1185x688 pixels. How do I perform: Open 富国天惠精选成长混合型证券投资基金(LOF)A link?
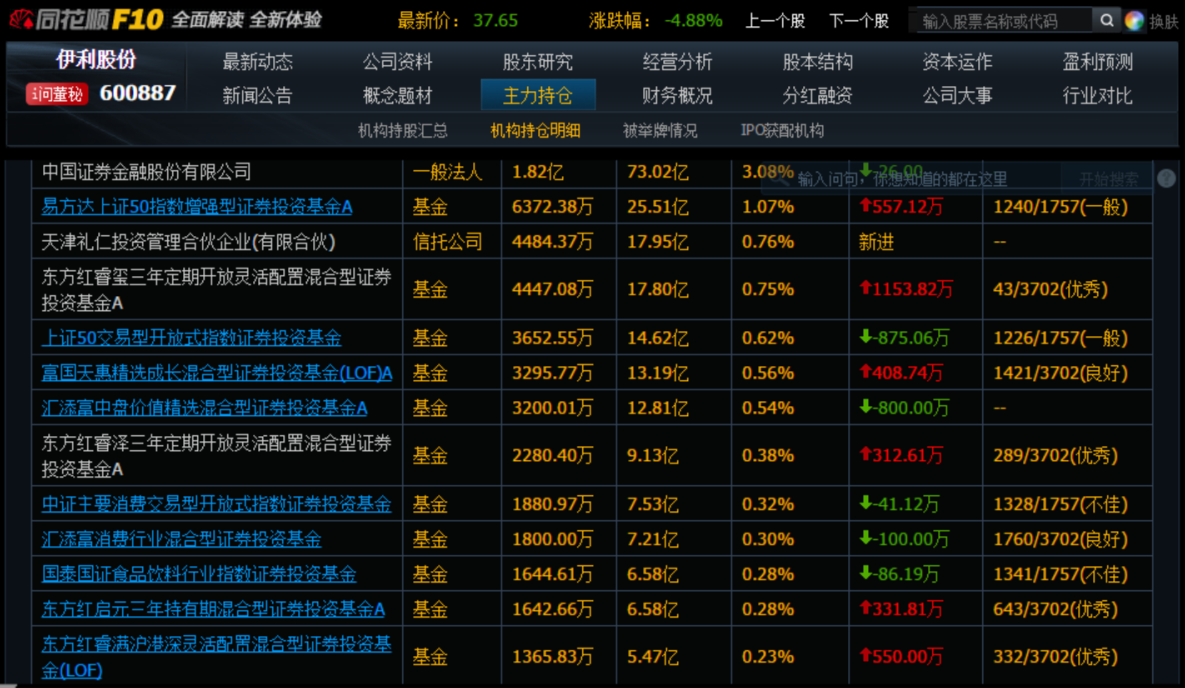[x=217, y=373]
